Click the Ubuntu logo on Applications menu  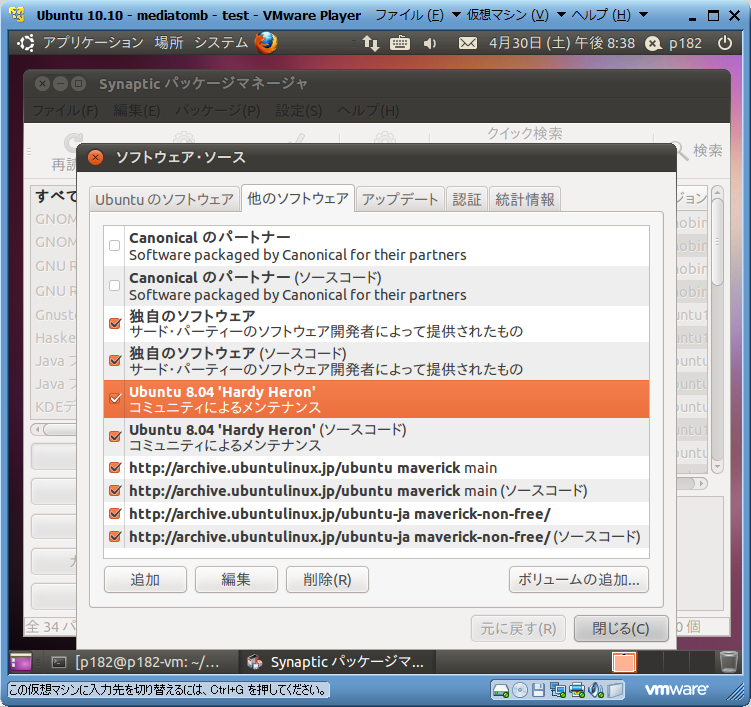point(26,43)
